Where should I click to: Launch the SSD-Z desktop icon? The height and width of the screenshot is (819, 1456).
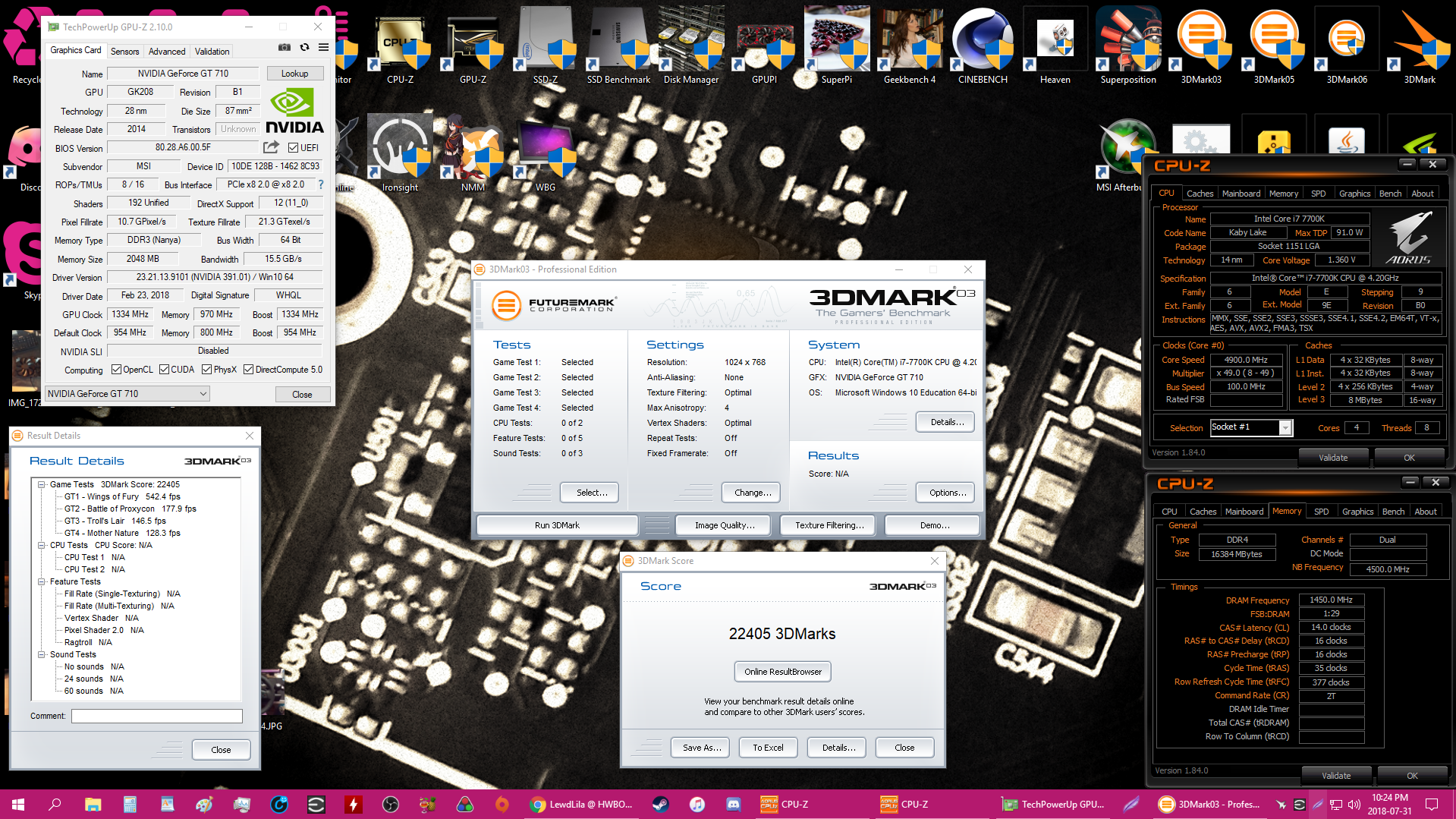[x=546, y=46]
